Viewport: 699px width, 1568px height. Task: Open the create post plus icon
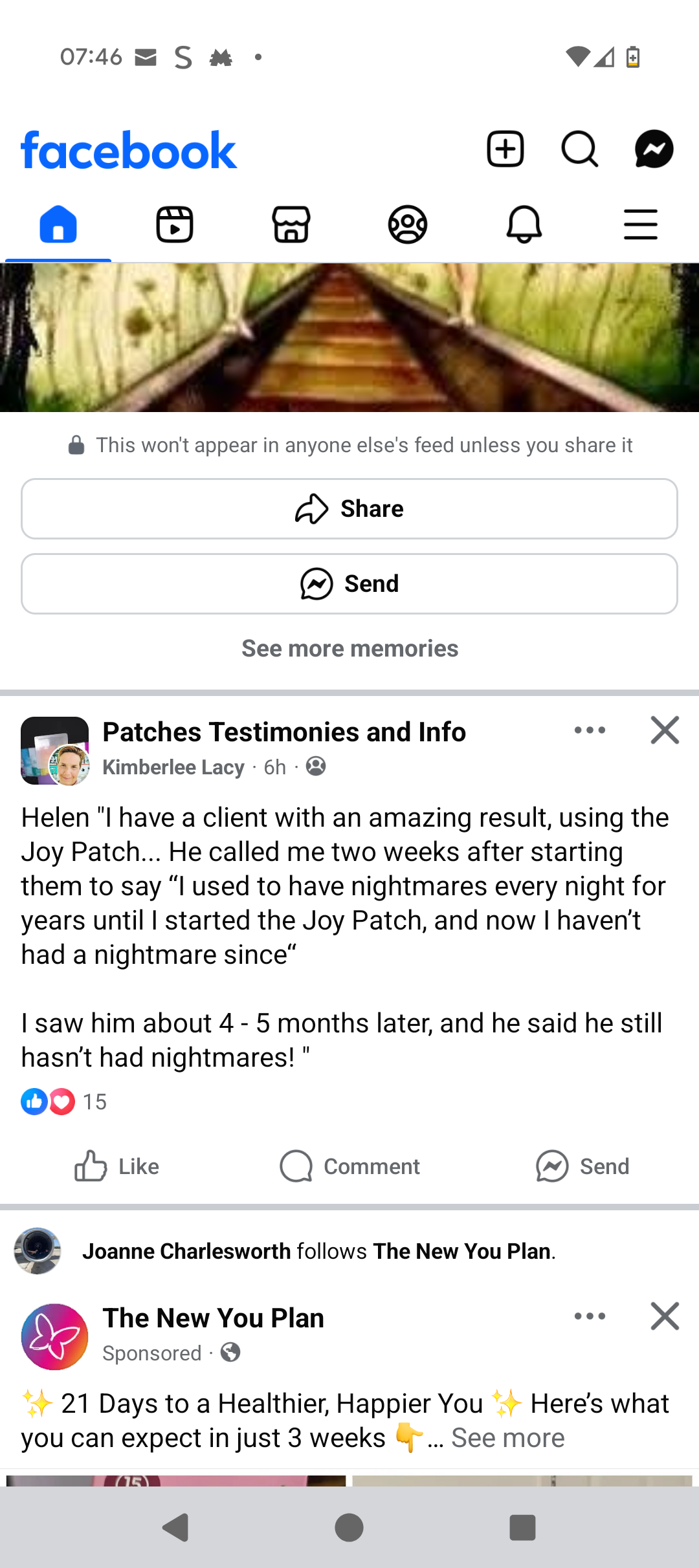505,149
